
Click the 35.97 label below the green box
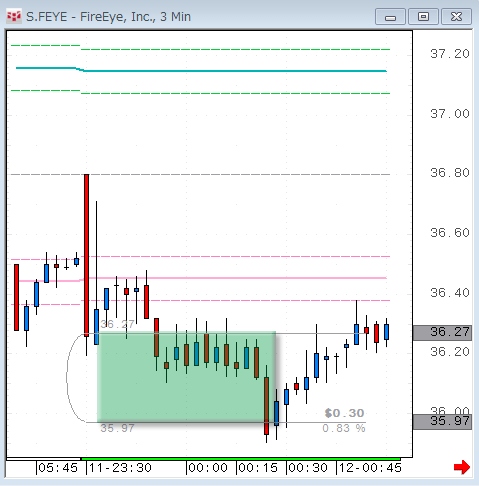click(117, 428)
